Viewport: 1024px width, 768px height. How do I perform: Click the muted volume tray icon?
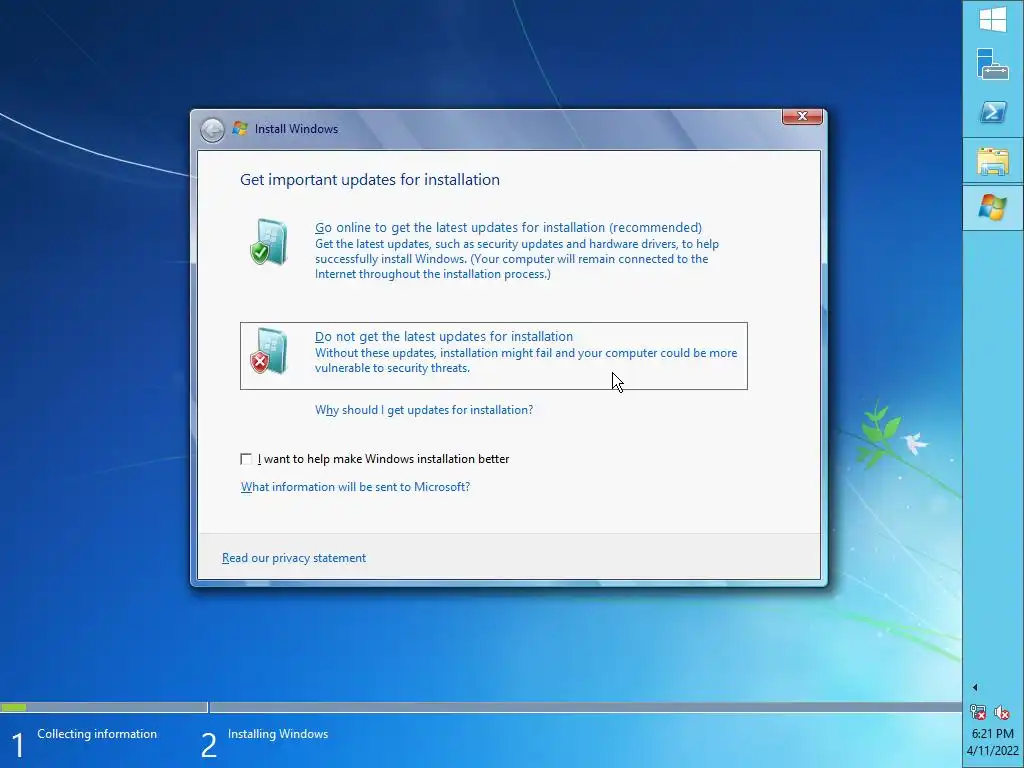click(1001, 712)
